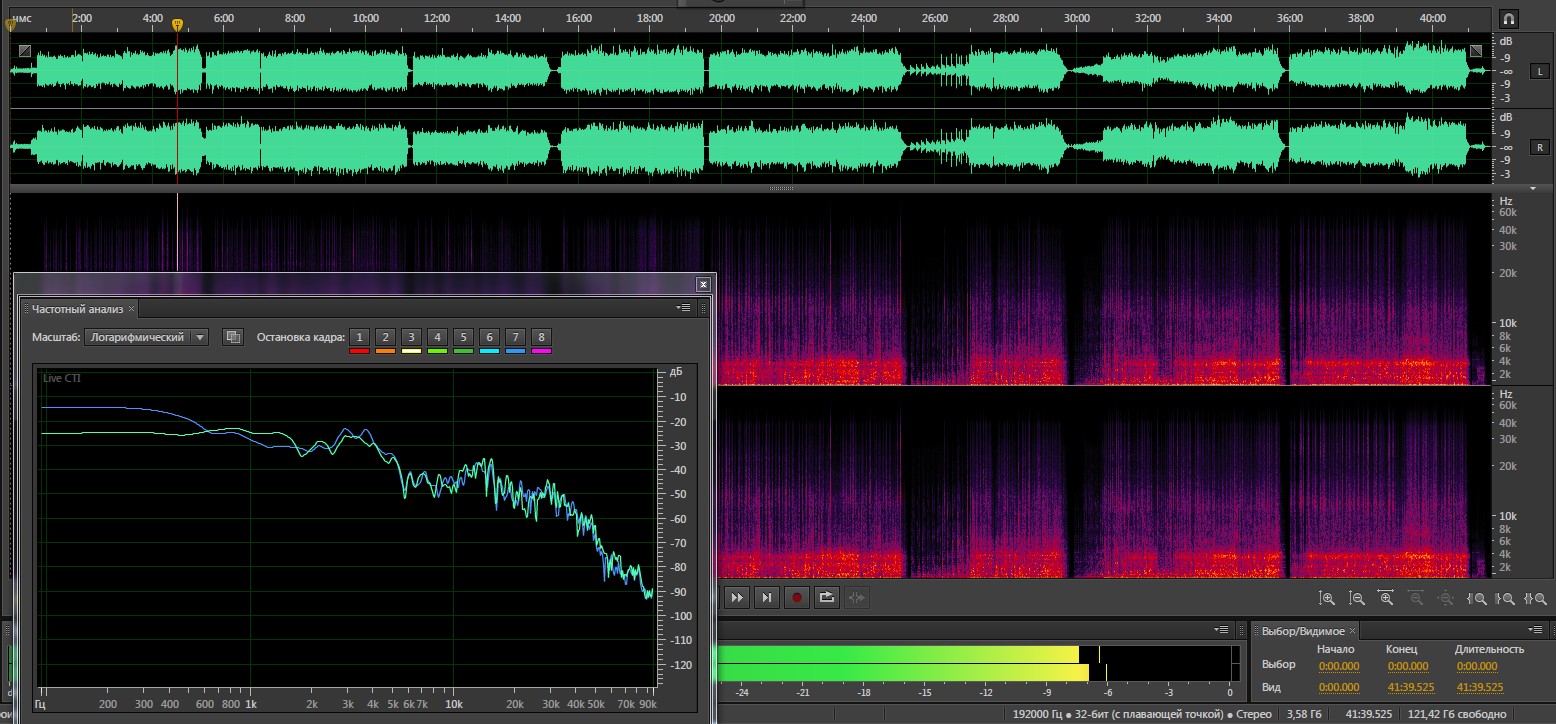
Task: Zoom in time icon
Action: [1386, 598]
